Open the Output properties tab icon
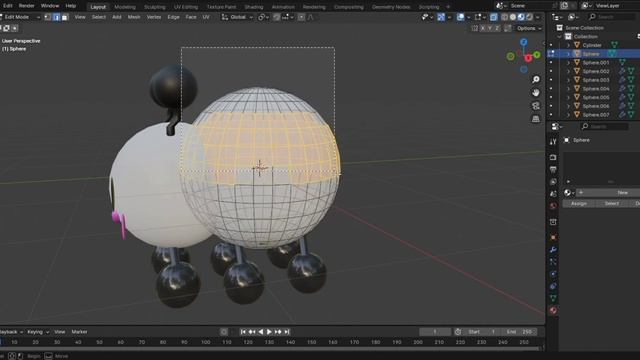This screenshot has height=360, width=640. (553, 169)
